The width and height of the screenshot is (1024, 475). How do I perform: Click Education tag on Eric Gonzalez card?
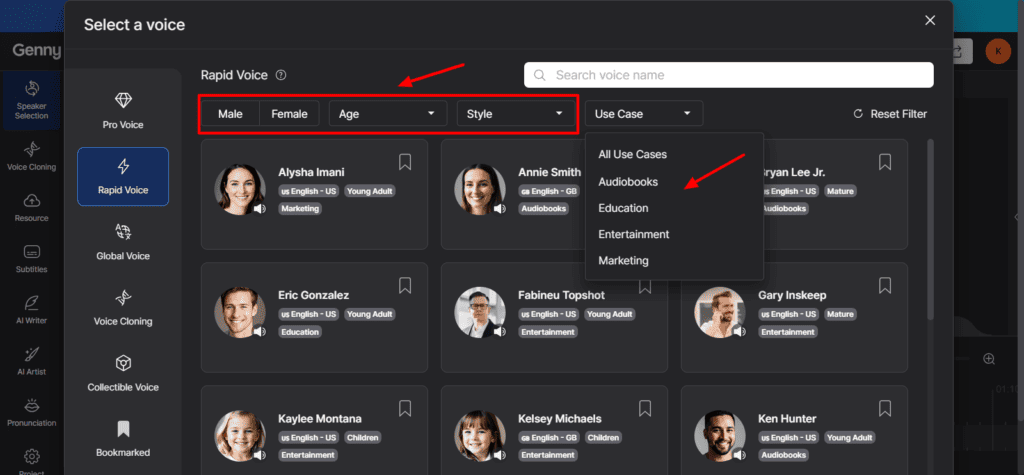[x=300, y=332]
